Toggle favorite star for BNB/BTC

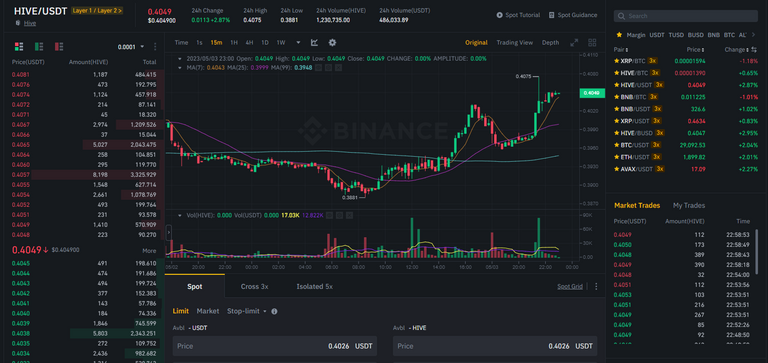tap(616, 97)
